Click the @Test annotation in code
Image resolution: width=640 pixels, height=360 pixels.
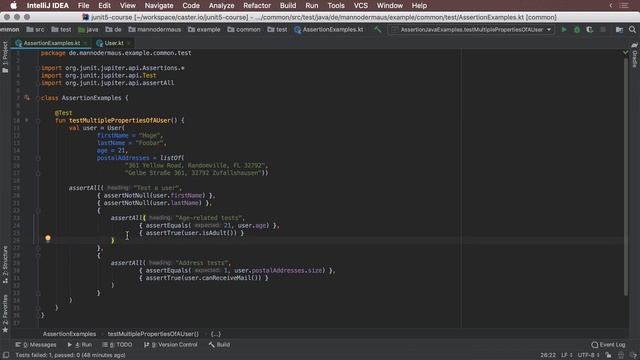pyautogui.click(x=63, y=113)
